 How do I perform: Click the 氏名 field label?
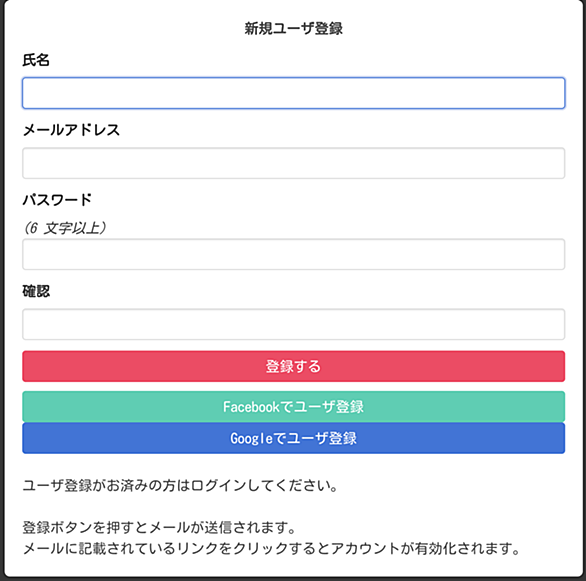click(36, 60)
